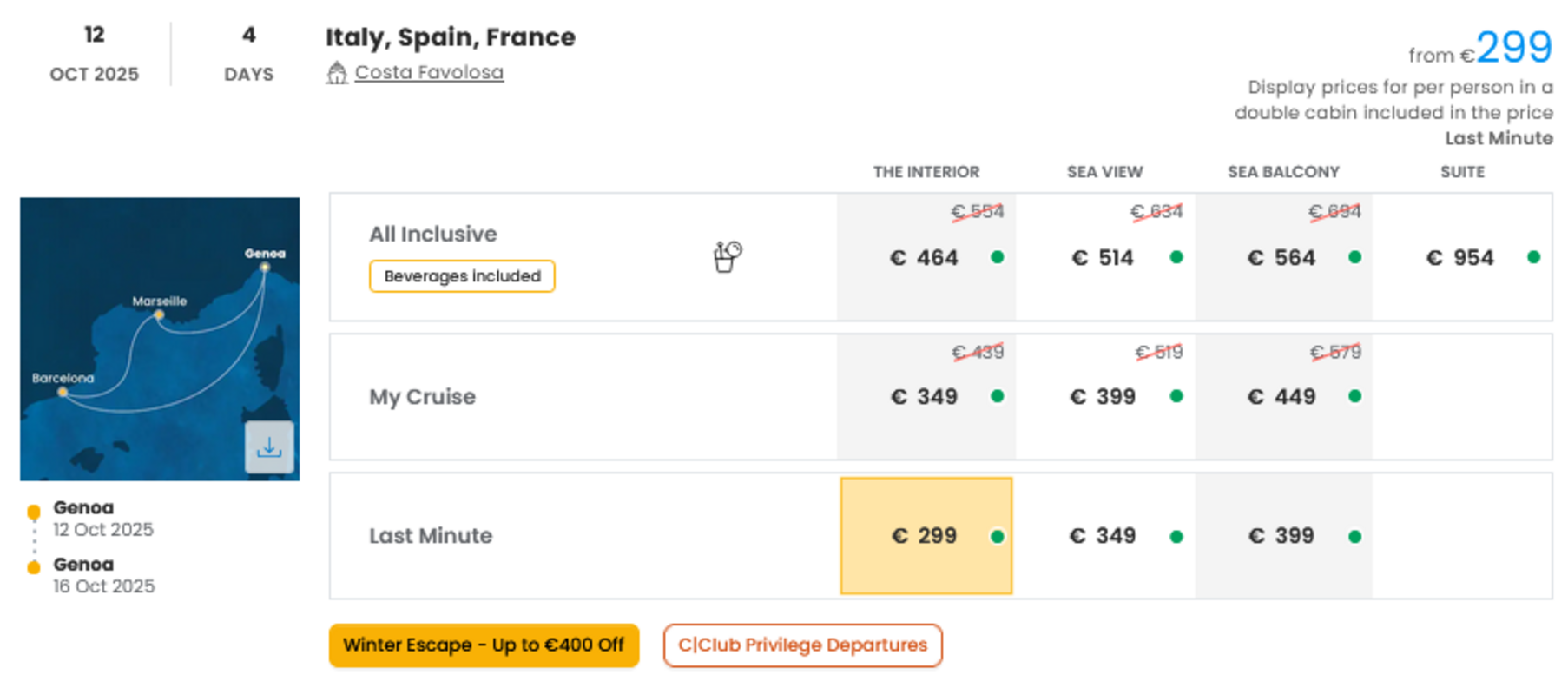Select All Inclusive Interior €464 price
Viewport: 1568px width, 695px height.
click(x=926, y=257)
